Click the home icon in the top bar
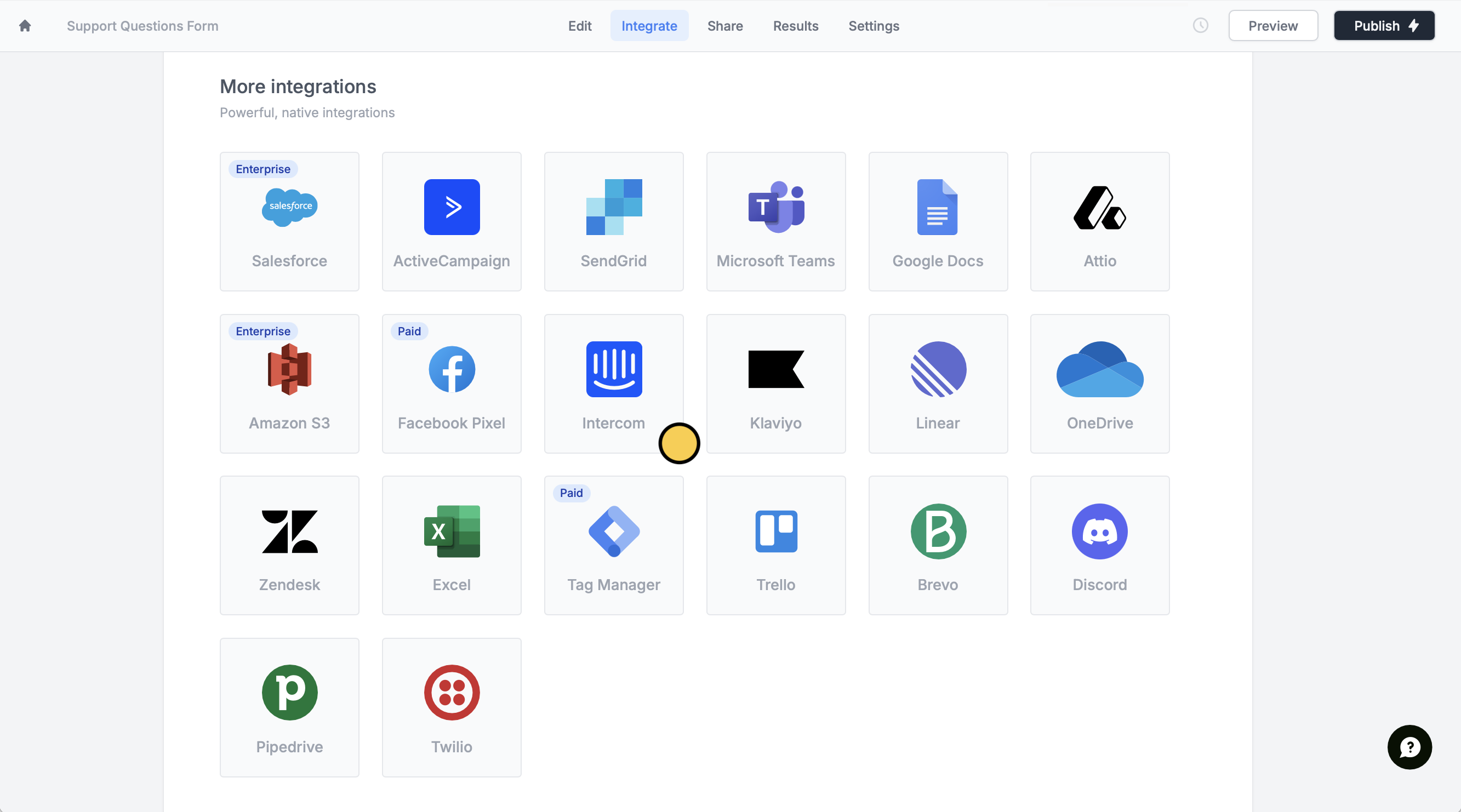 (25, 26)
